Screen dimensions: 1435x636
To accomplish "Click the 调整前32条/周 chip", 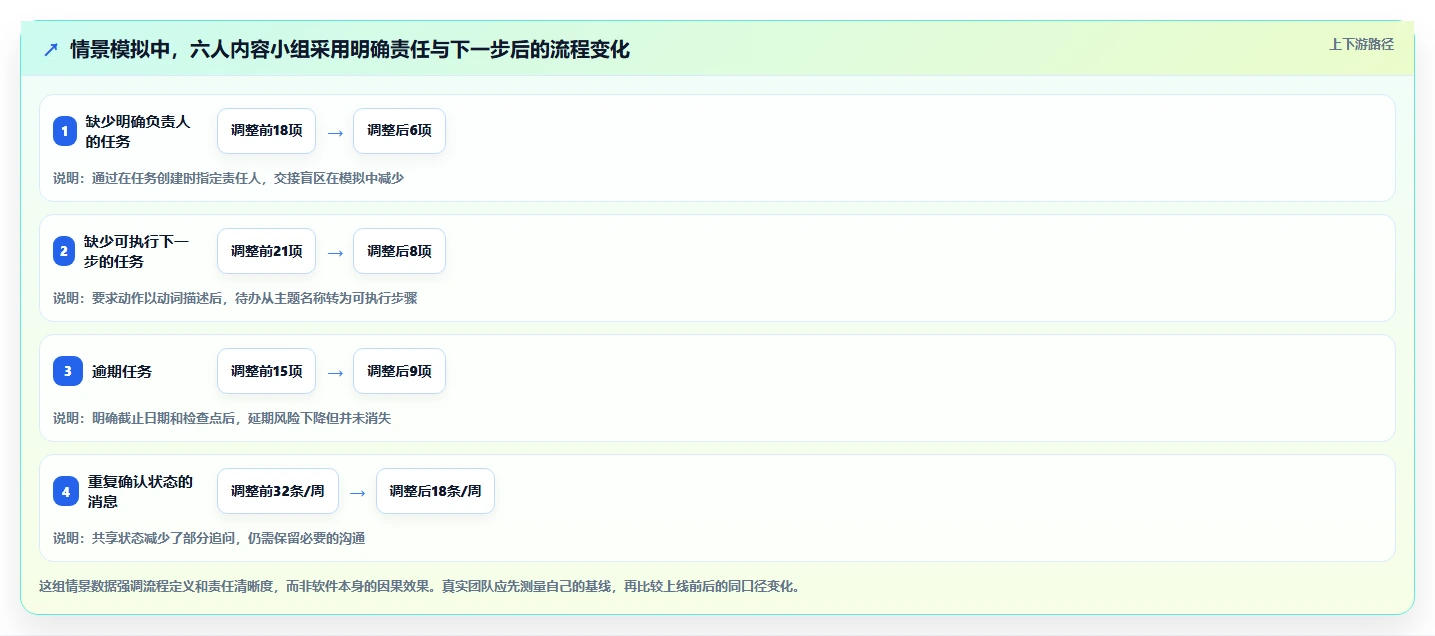I will click(x=278, y=491).
